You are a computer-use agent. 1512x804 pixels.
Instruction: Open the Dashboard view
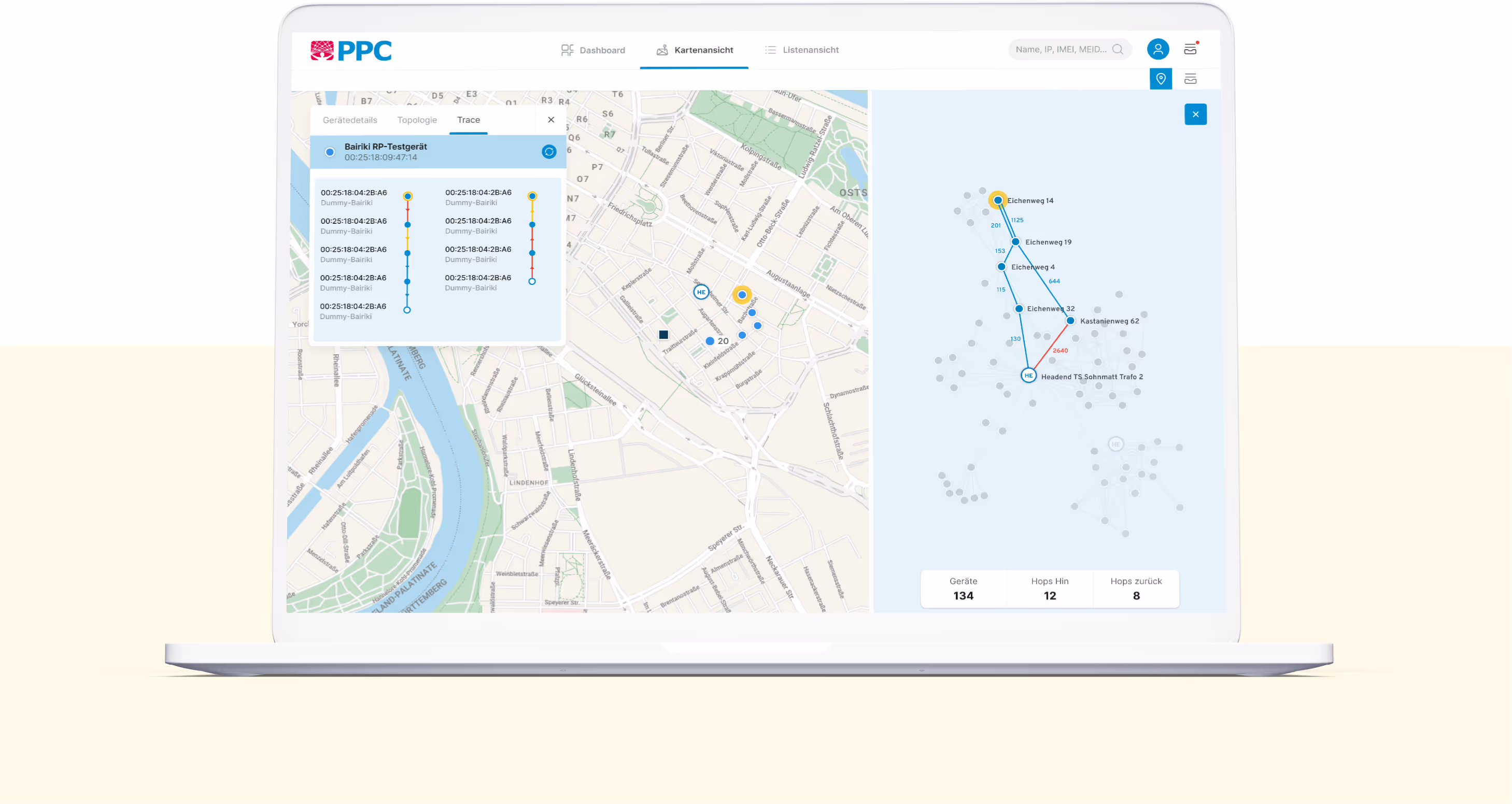tap(593, 50)
